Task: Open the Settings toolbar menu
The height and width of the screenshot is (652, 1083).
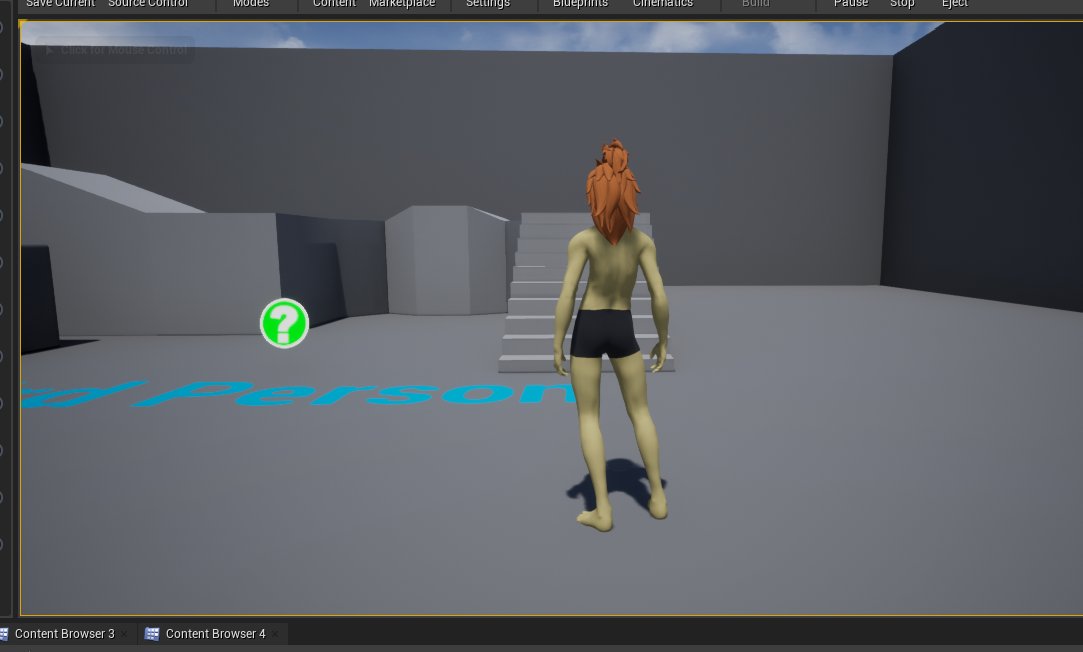Action: tap(488, 4)
